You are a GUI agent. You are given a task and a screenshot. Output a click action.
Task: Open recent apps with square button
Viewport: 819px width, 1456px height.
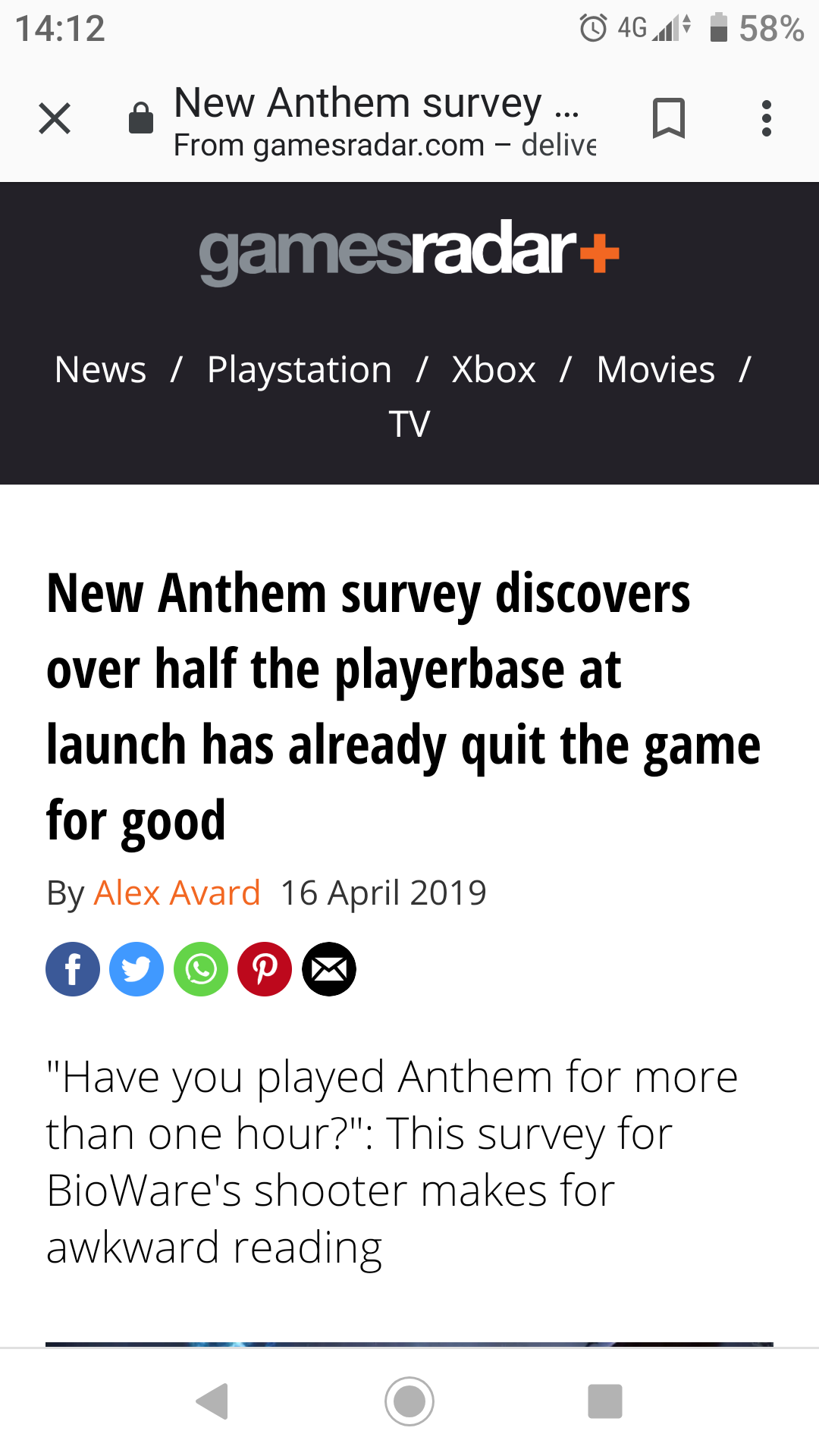pos(605,1401)
